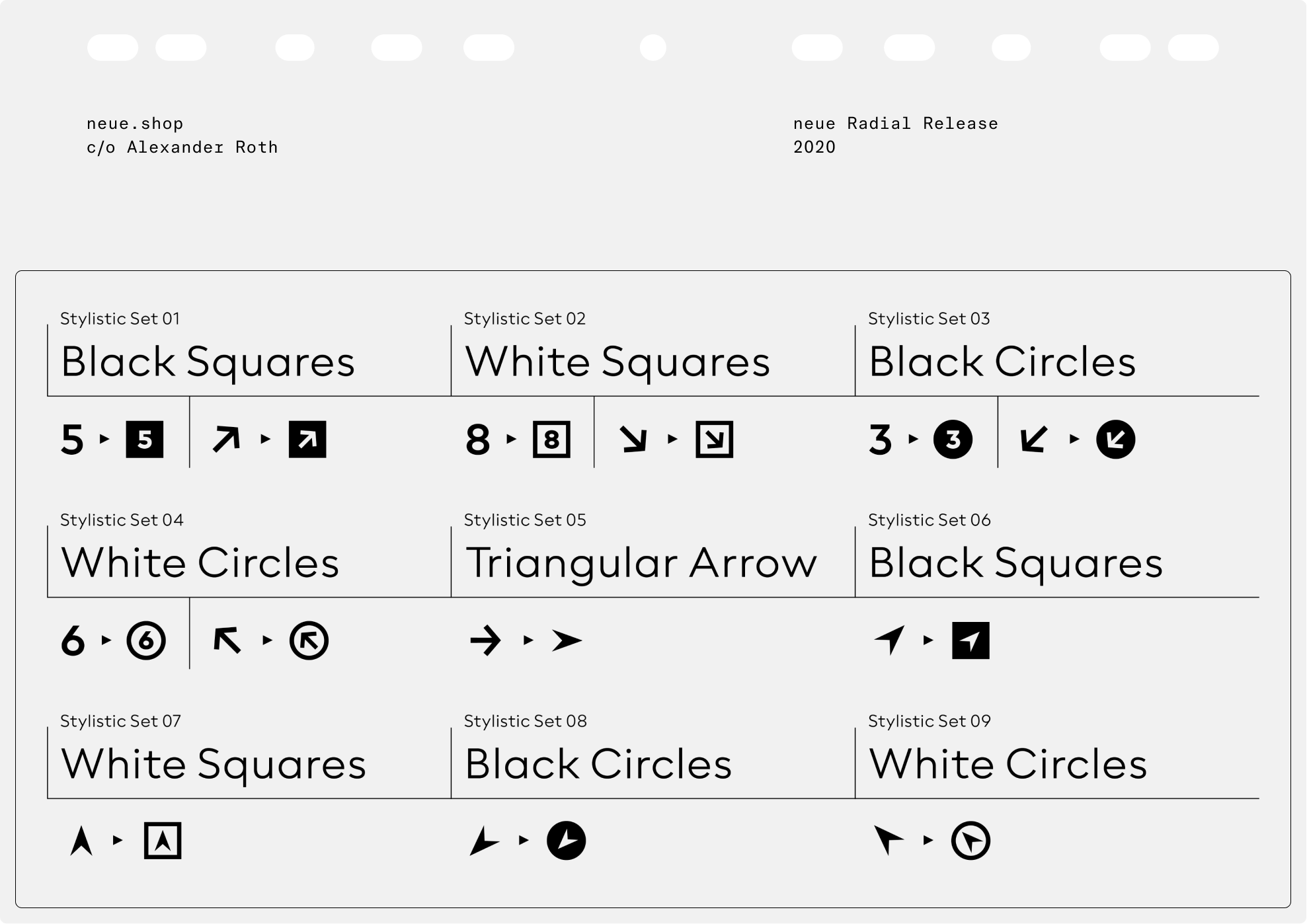This screenshot has height=924, width=1307.
Task: Select the black circle number 3 glyph
Action: (x=953, y=440)
